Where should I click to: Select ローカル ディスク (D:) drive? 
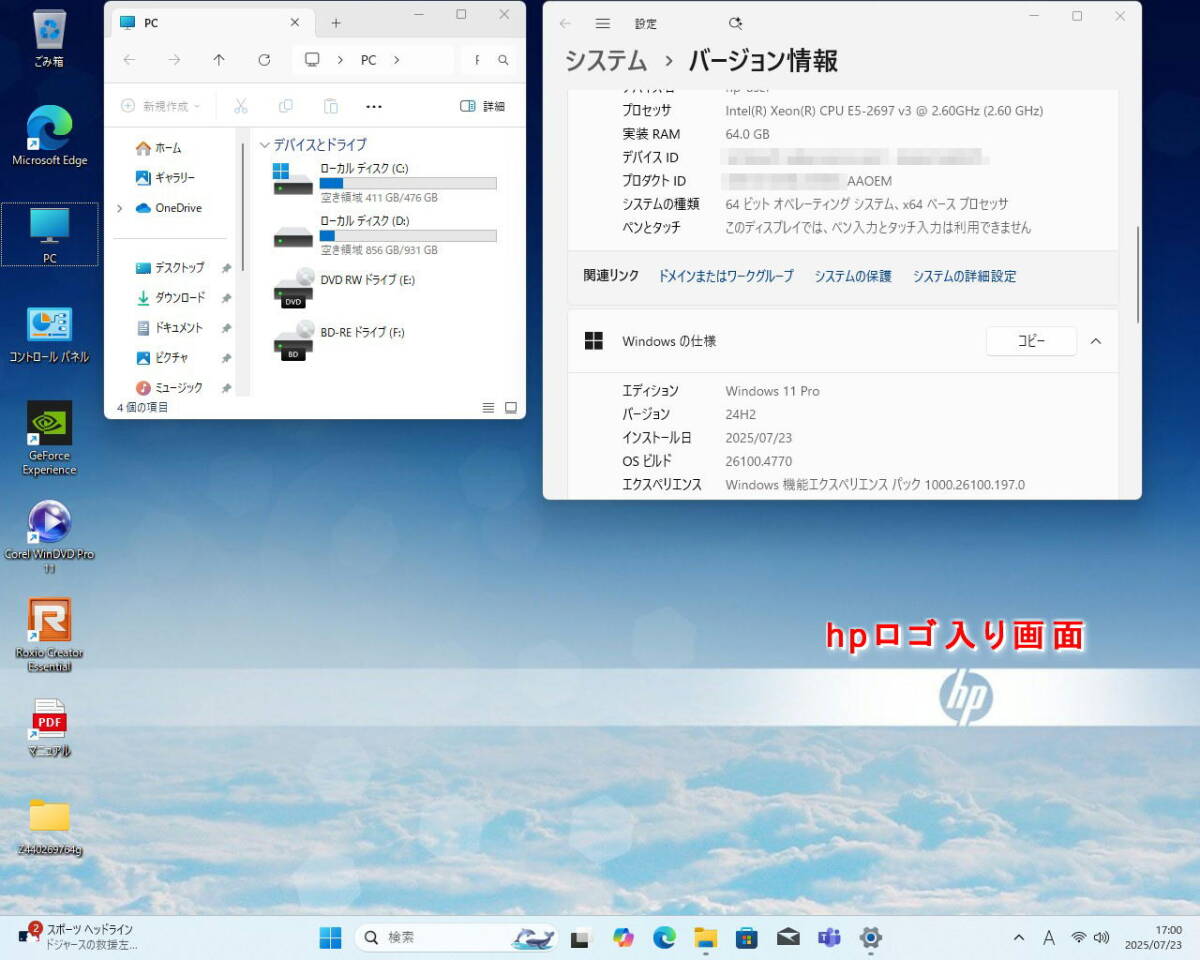coord(385,235)
